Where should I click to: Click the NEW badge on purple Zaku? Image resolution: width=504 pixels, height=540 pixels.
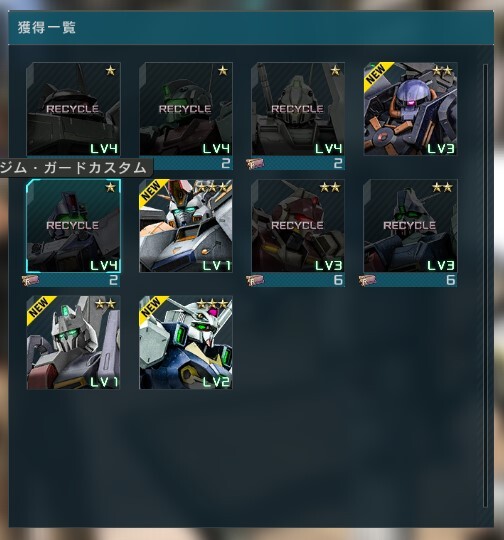pos(376,74)
